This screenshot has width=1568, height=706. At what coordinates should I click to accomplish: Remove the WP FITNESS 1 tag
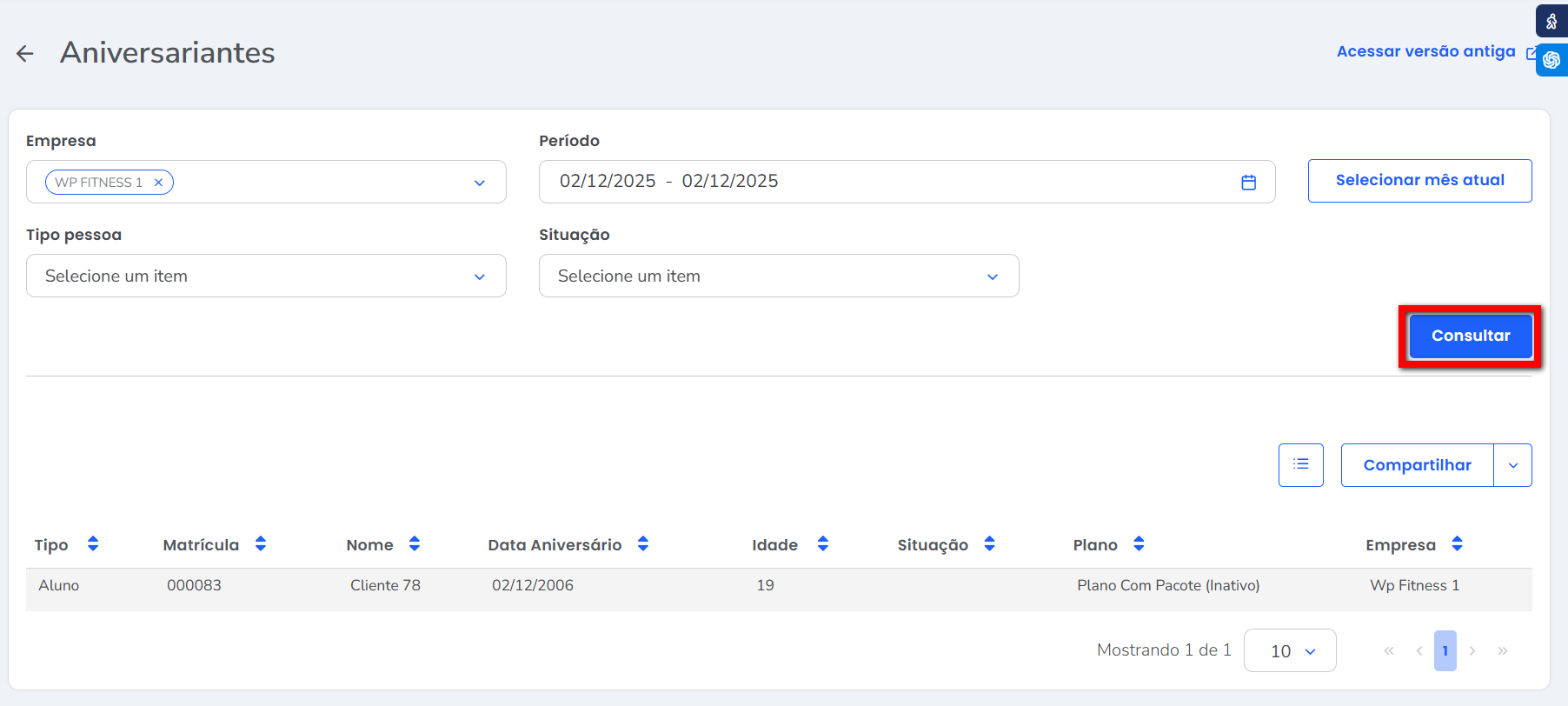tap(158, 183)
